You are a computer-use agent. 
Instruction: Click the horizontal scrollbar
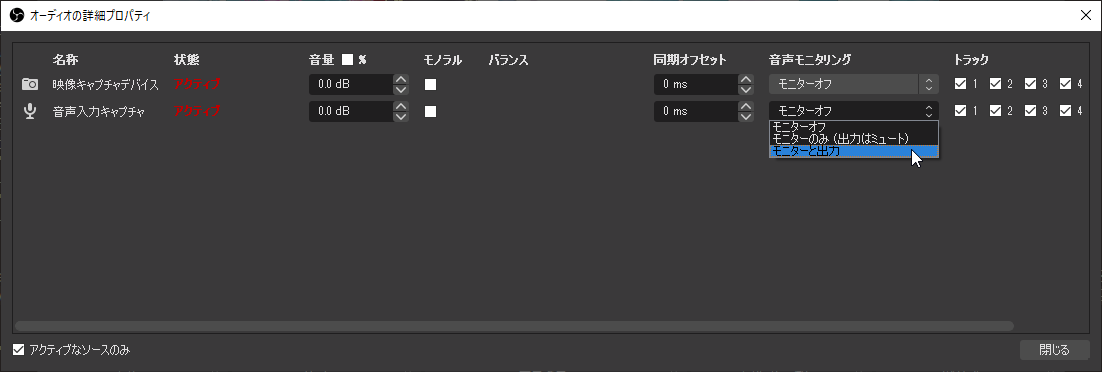point(514,326)
